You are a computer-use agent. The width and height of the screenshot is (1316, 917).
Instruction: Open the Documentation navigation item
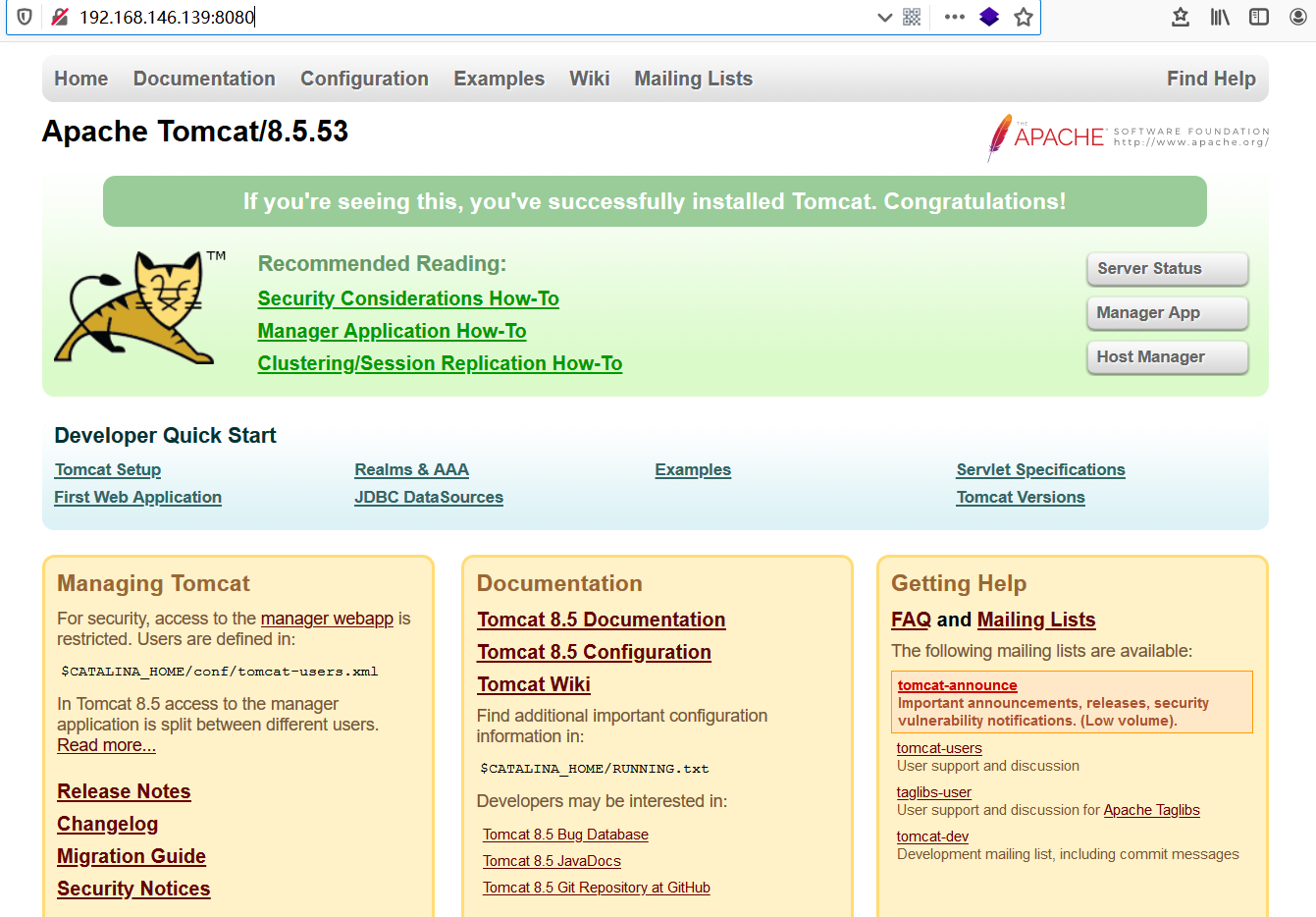tap(204, 79)
